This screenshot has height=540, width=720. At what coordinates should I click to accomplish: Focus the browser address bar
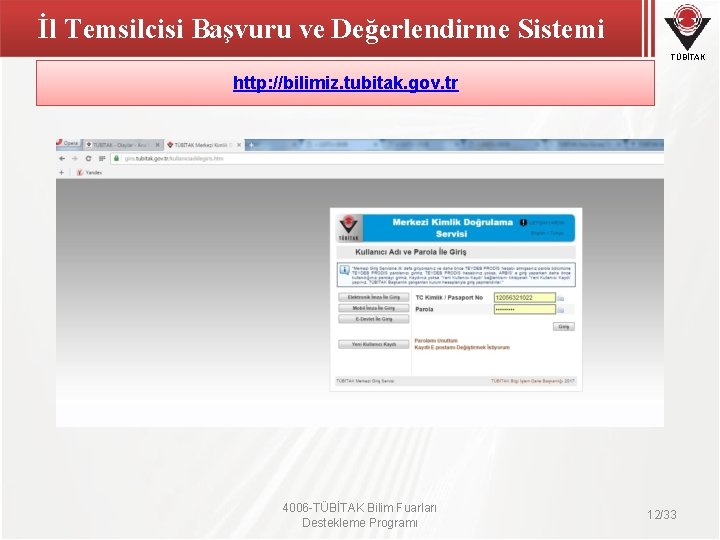[387, 158]
